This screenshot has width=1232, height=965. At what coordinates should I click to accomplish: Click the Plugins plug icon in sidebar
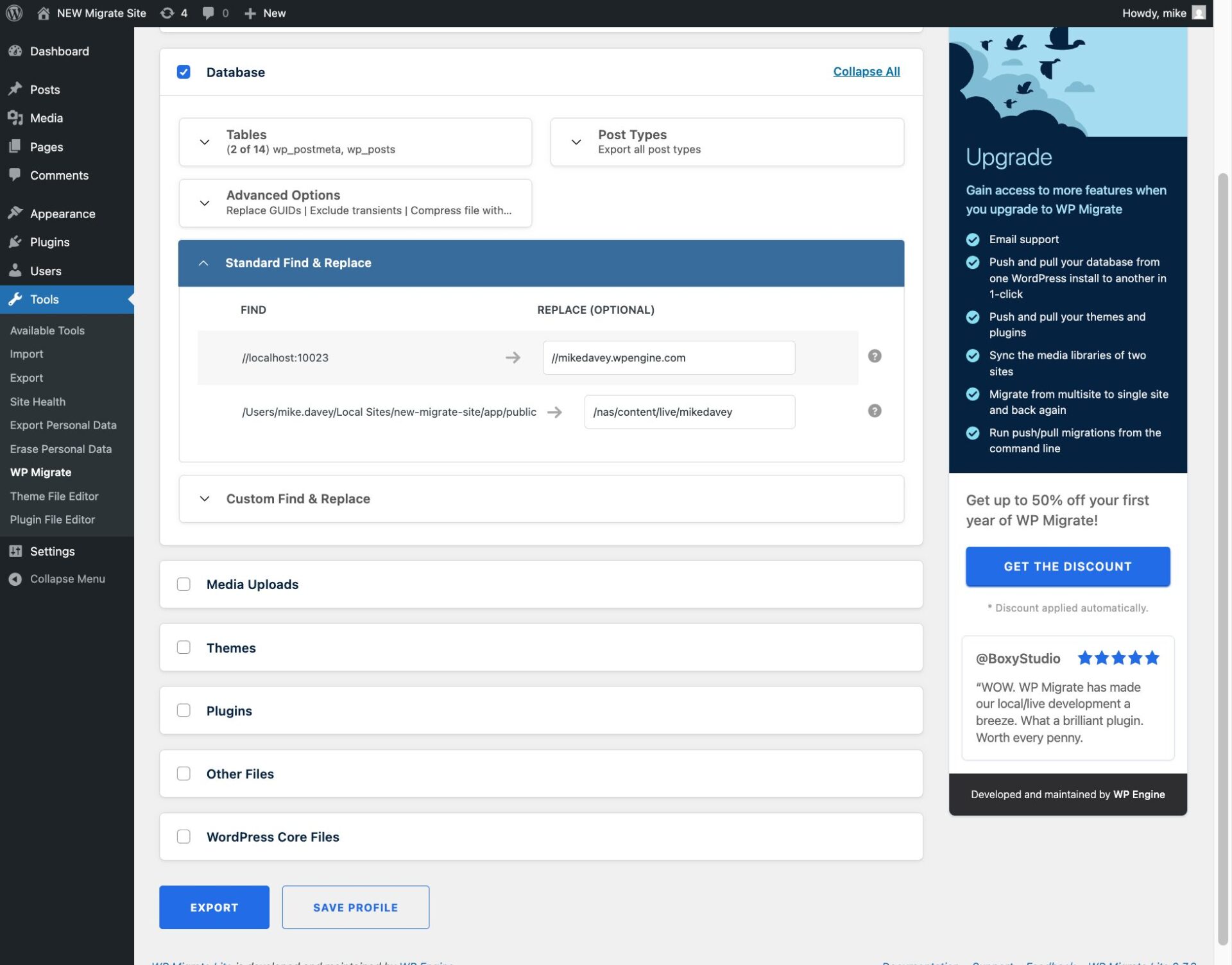click(x=16, y=242)
